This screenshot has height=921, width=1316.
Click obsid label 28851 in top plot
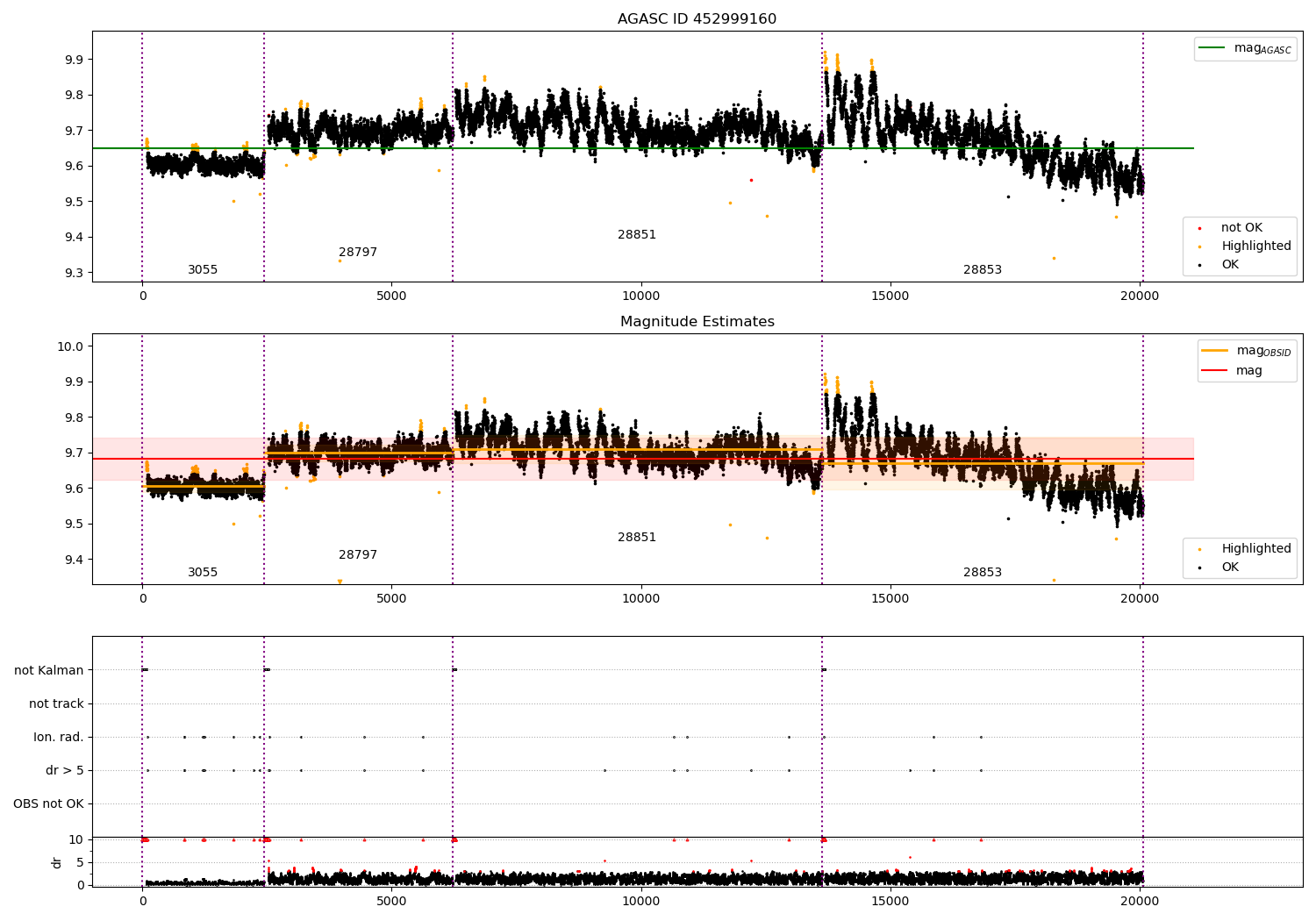click(x=637, y=235)
